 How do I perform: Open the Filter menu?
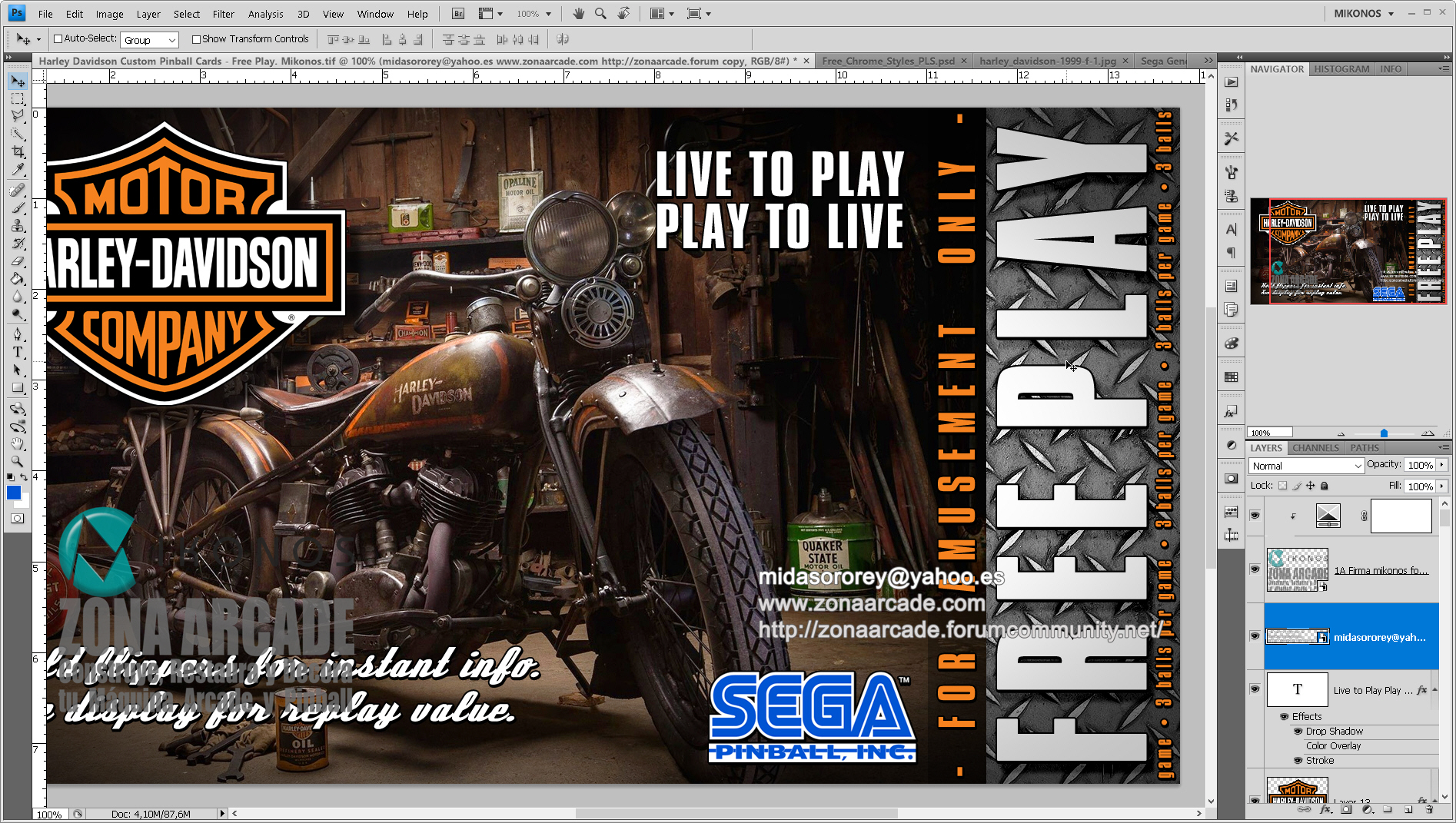(223, 13)
